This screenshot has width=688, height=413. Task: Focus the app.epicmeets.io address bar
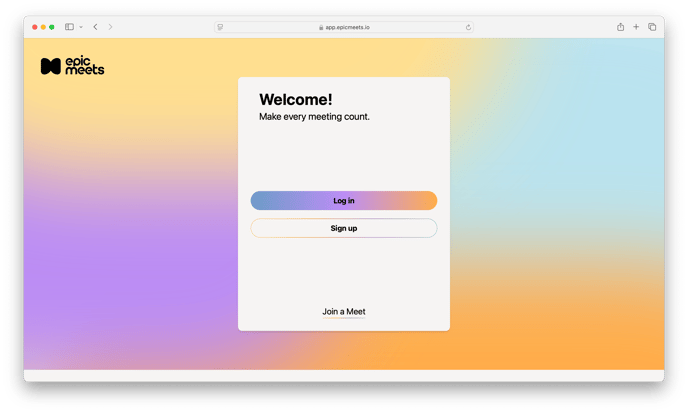coord(344,27)
